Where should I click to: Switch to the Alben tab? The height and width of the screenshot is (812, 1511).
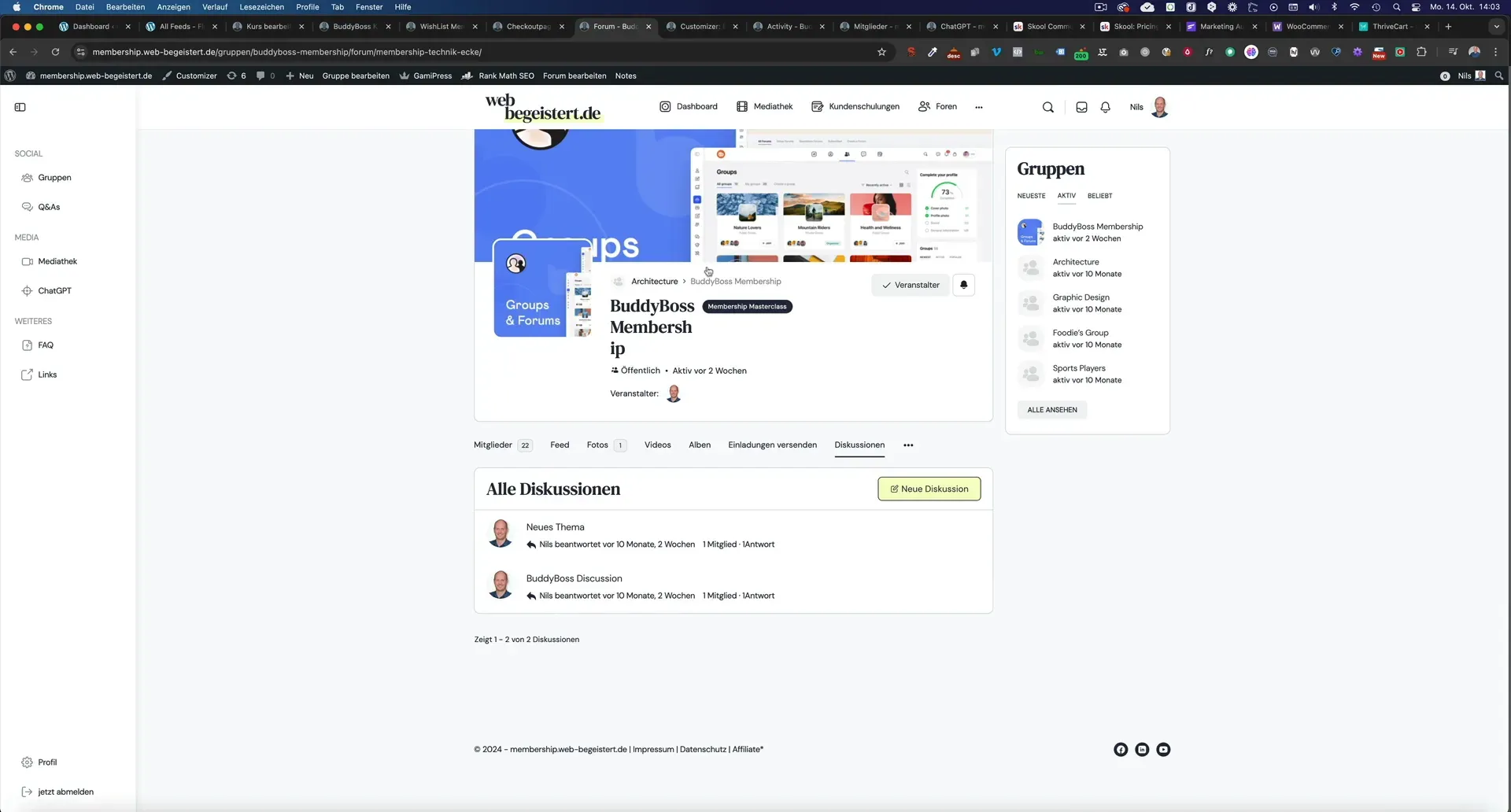(700, 445)
